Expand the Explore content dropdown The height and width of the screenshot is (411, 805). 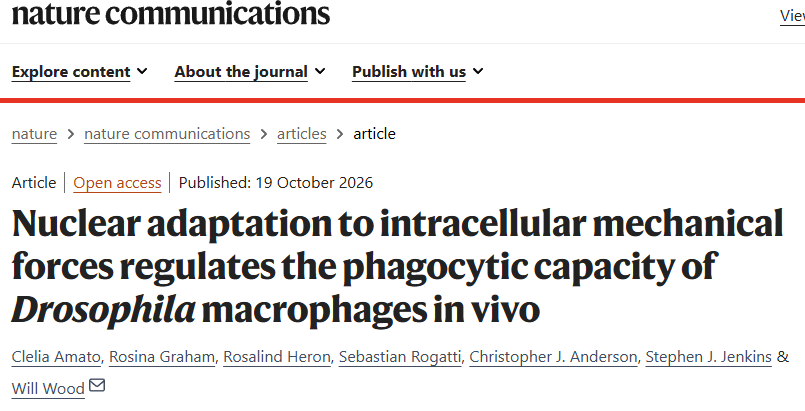point(80,72)
